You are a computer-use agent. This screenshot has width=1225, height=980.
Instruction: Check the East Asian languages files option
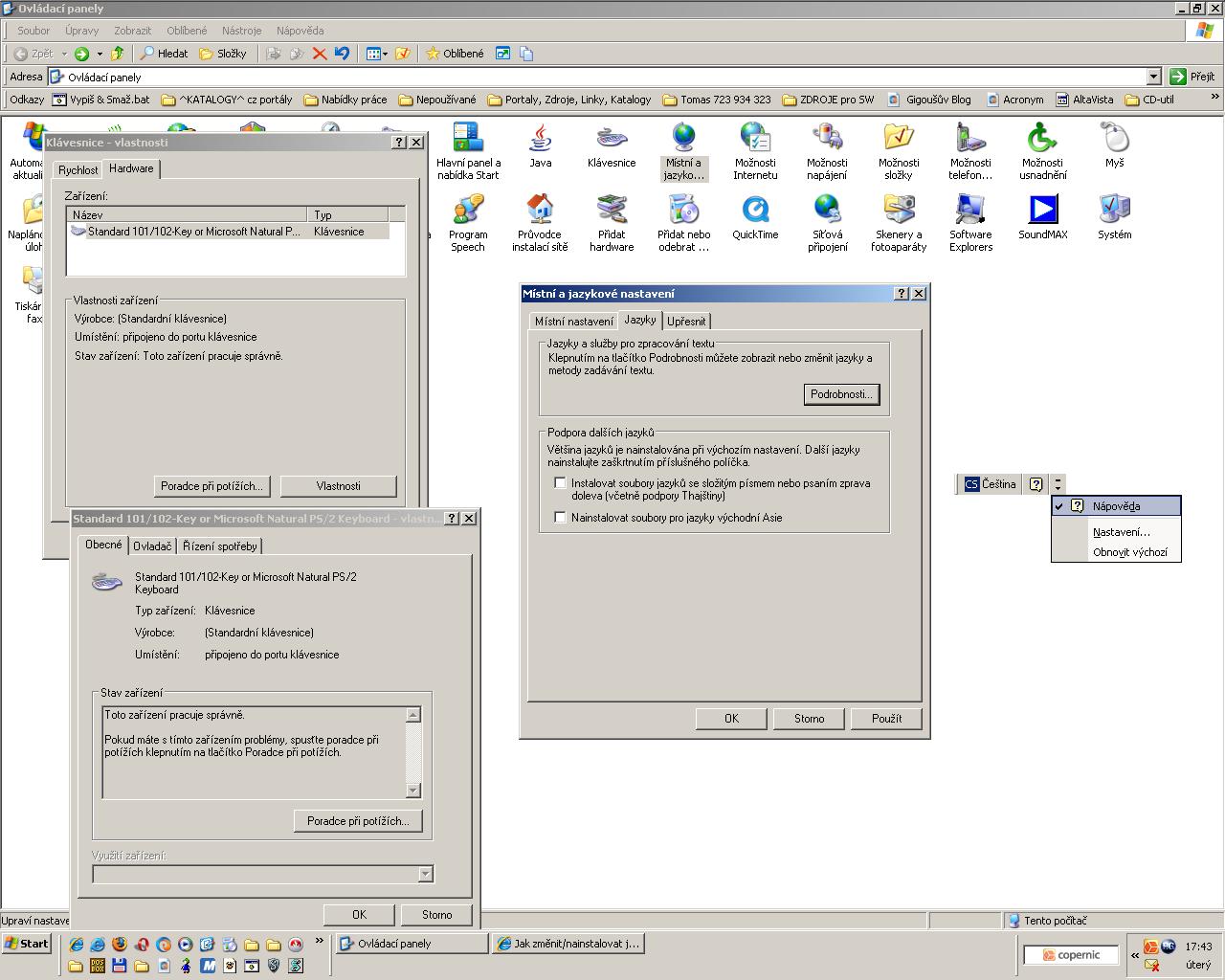pyautogui.click(x=561, y=518)
